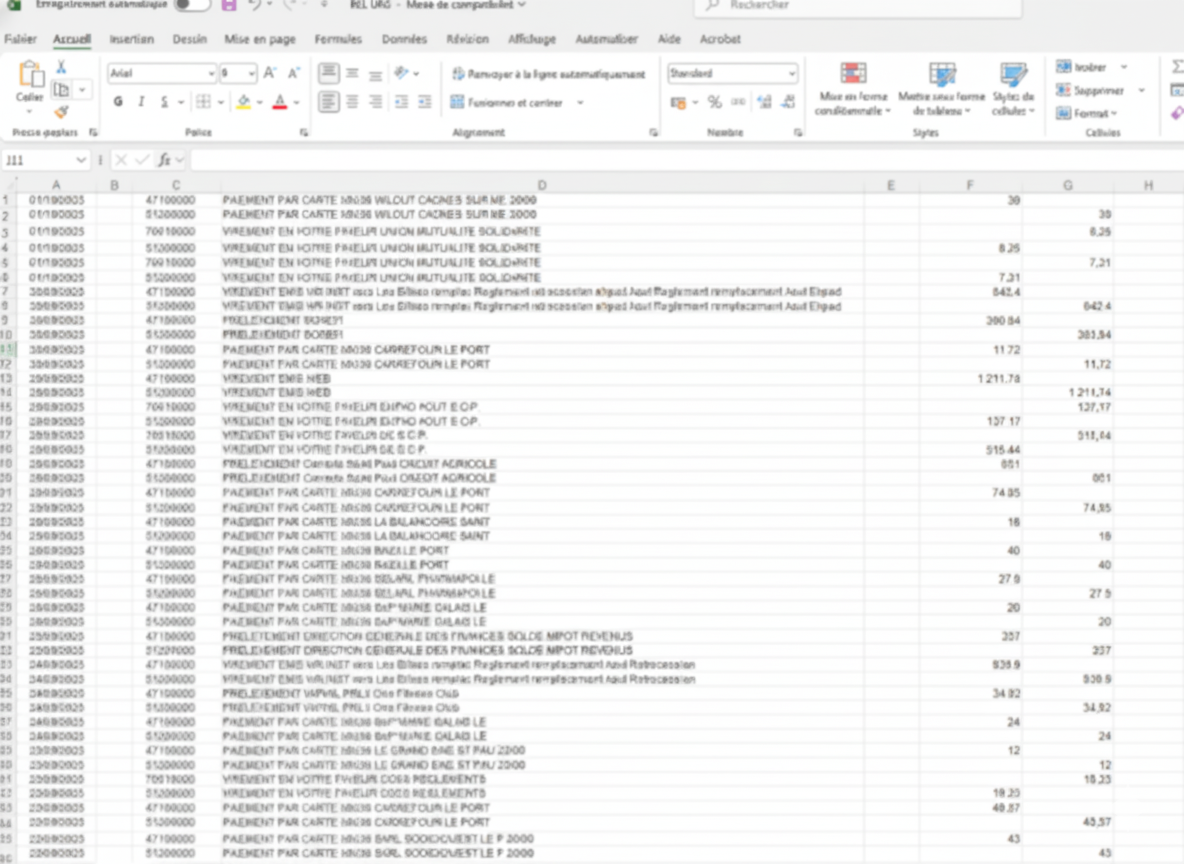
Task: Click the save (disk) icon in the title bar
Action: (x=230, y=5)
